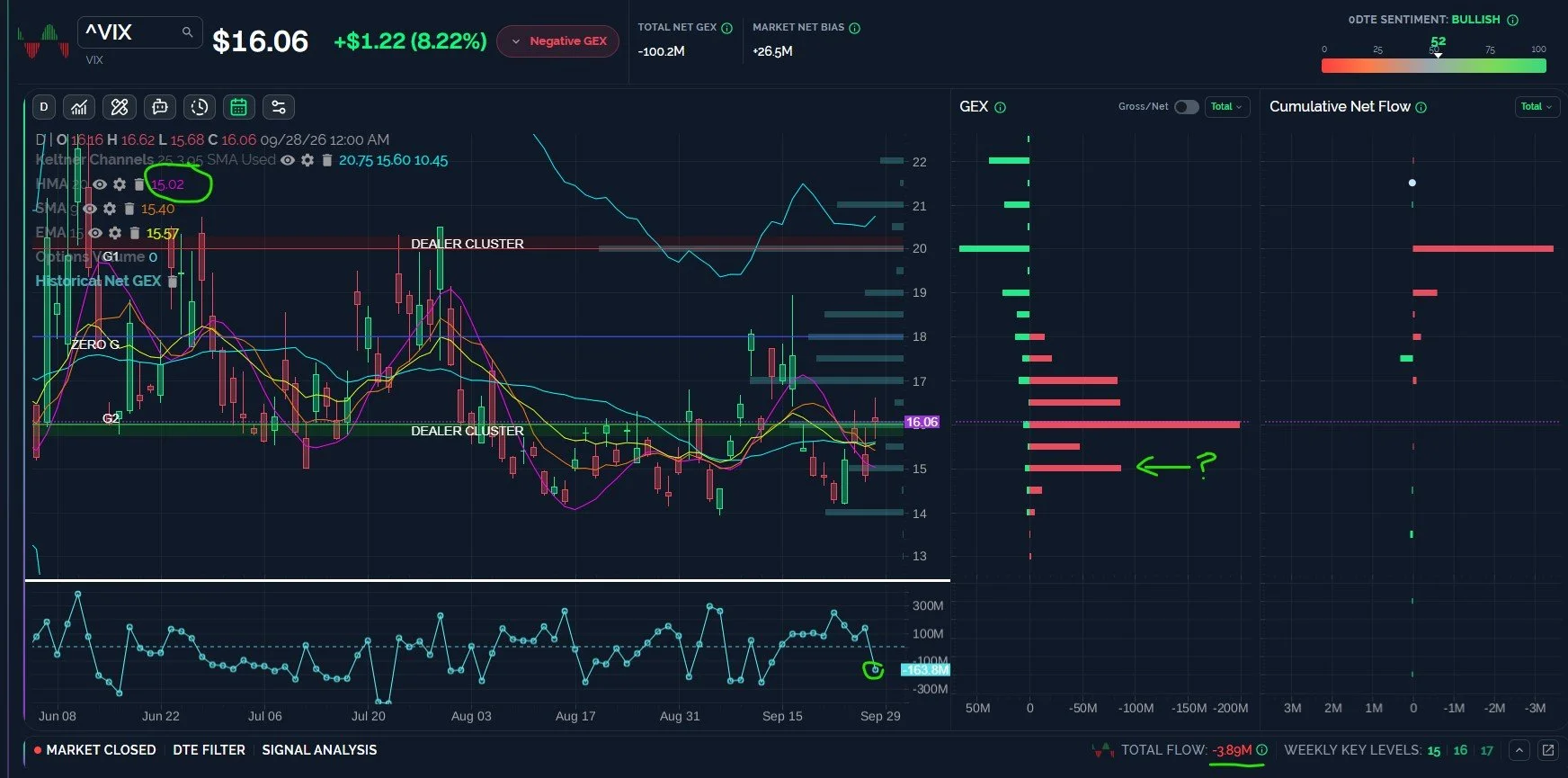Open the chart indicators tool
The image size is (1568, 778).
(x=79, y=107)
